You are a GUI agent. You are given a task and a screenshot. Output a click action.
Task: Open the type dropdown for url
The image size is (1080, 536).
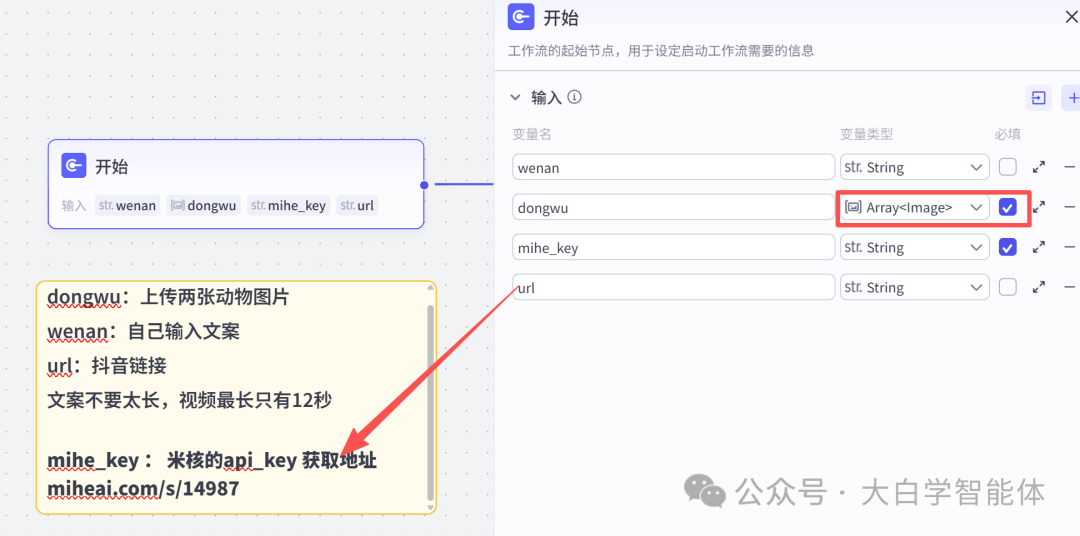[x=915, y=287]
